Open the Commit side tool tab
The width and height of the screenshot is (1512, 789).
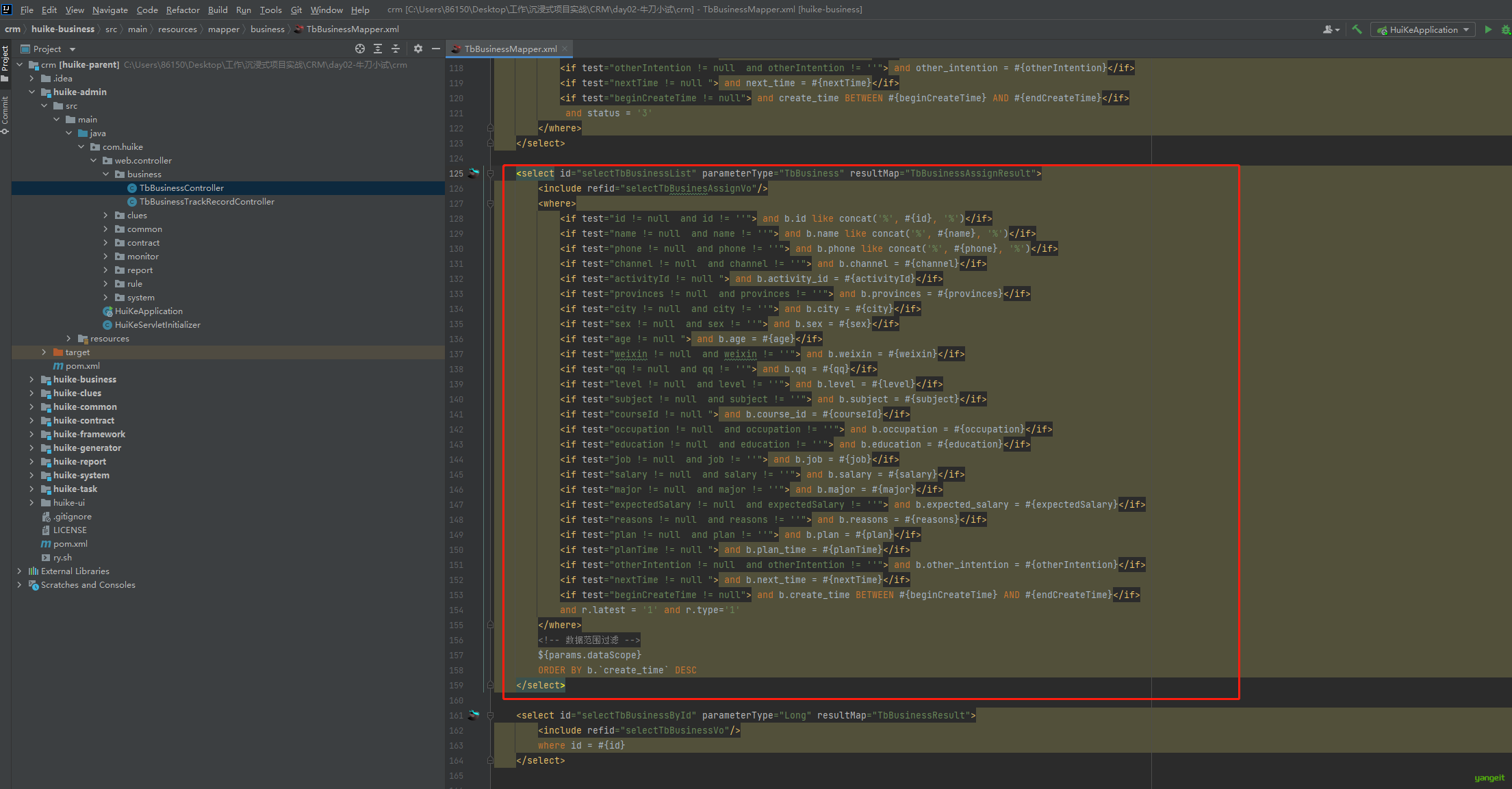click(5, 114)
